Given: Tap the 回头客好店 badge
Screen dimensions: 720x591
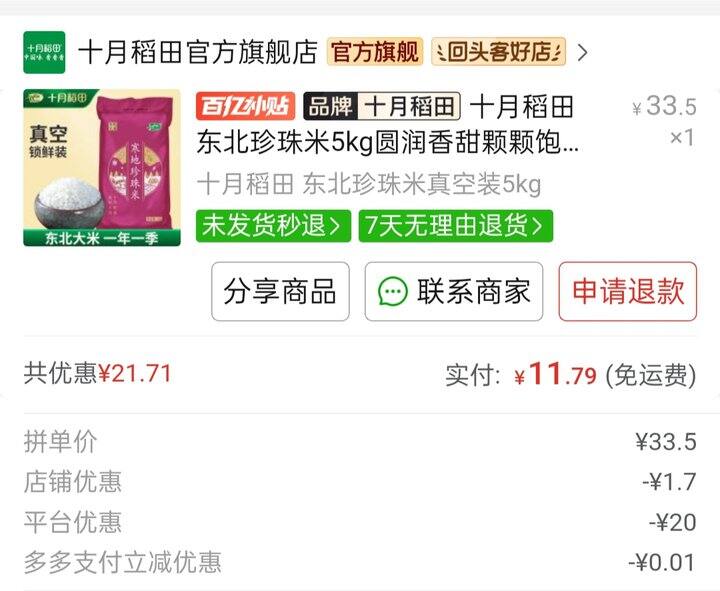Looking at the screenshot, I should (499, 51).
